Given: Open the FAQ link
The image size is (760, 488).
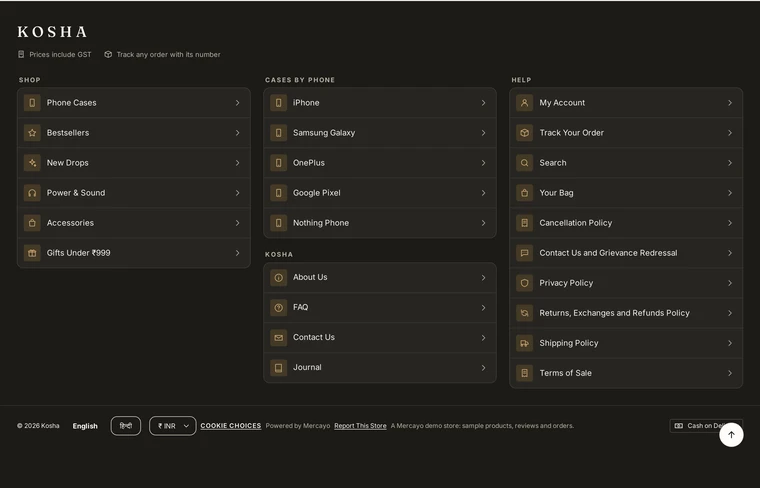Looking at the screenshot, I should point(380,308).
